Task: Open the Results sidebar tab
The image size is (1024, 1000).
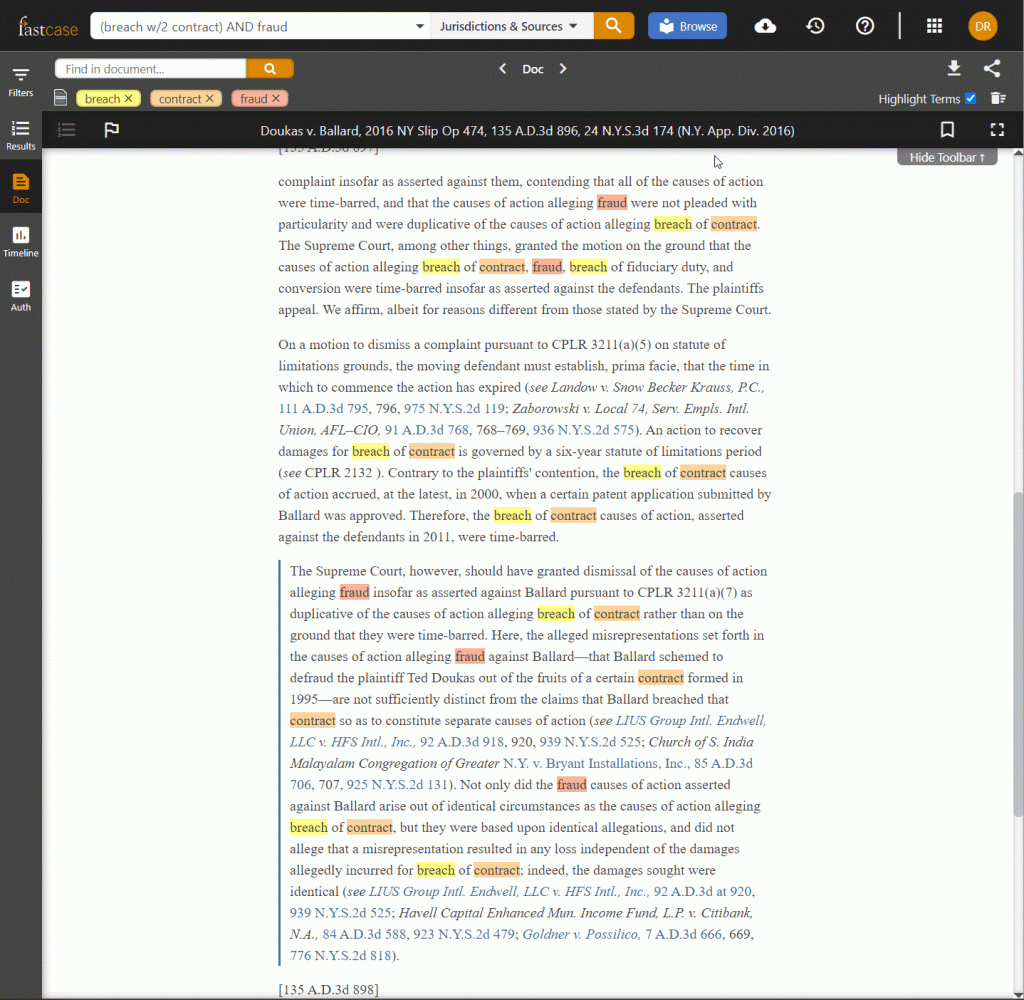Action: (x=21, y=135)
